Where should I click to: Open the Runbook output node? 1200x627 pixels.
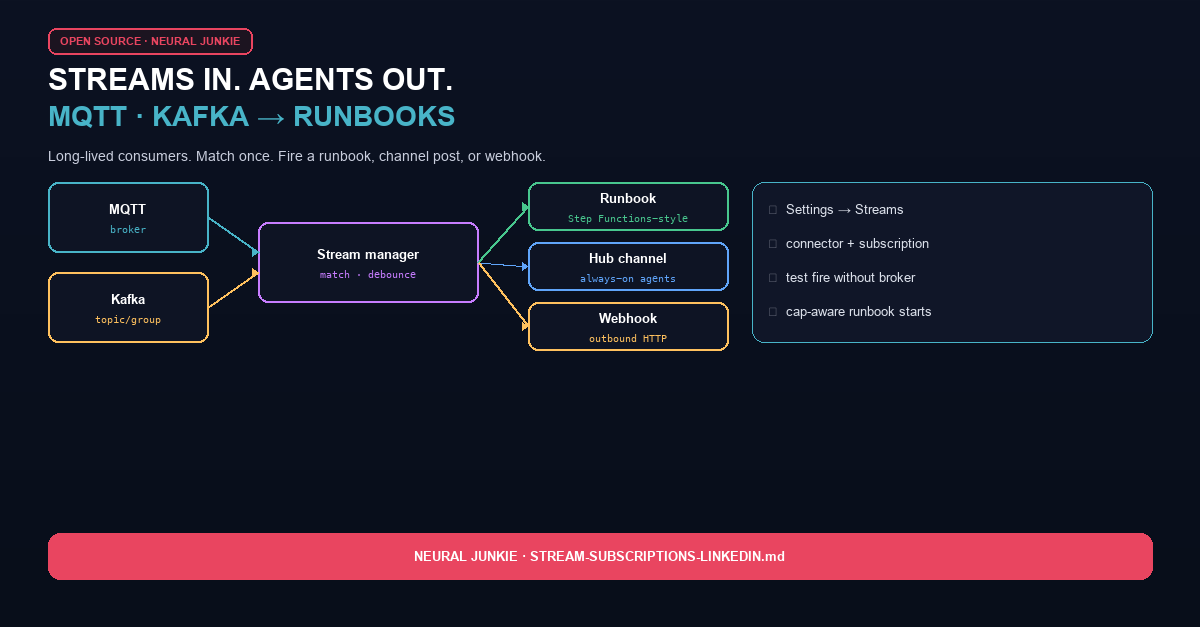tap(628, 206)
